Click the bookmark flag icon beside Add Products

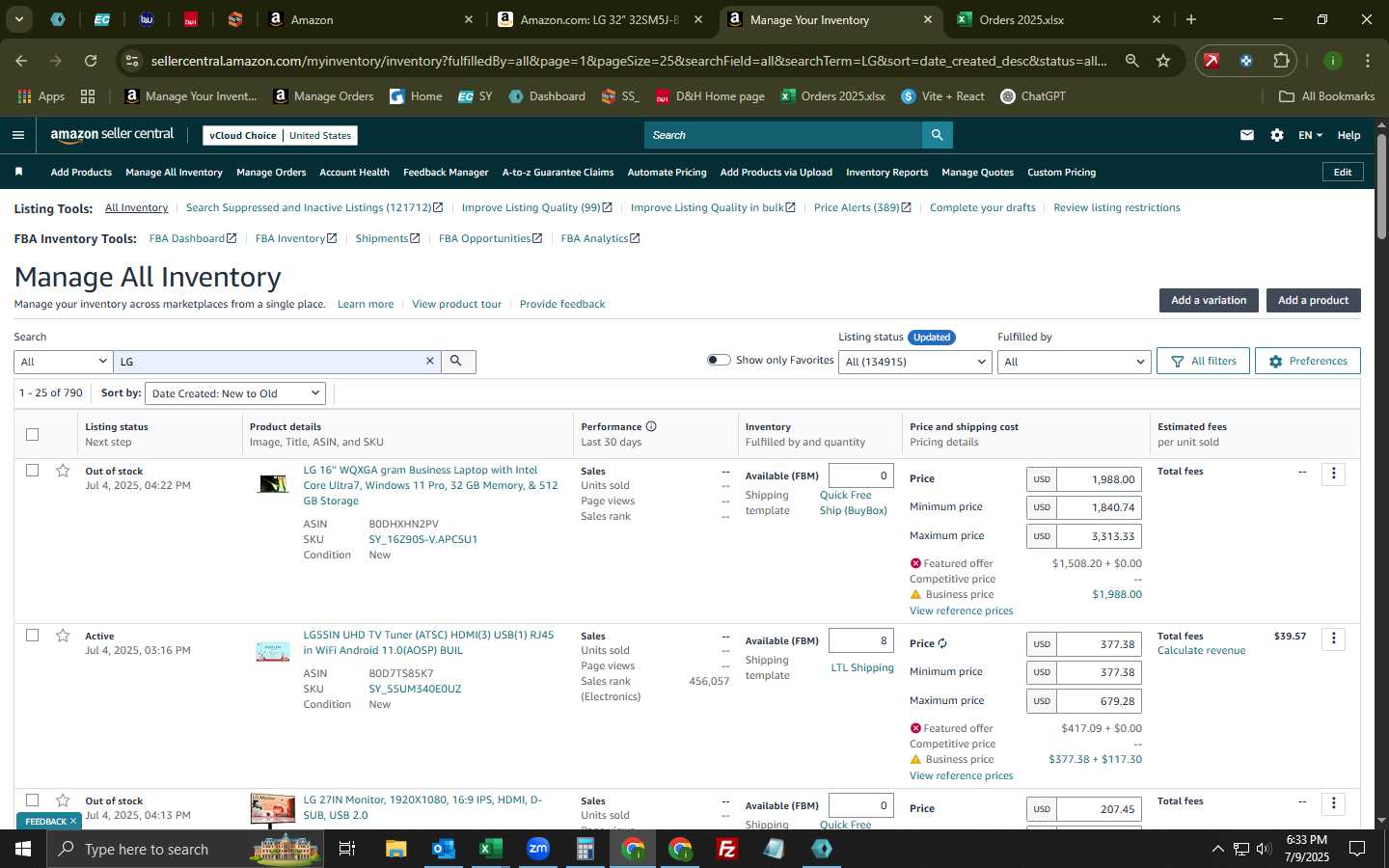coord(18,172)
